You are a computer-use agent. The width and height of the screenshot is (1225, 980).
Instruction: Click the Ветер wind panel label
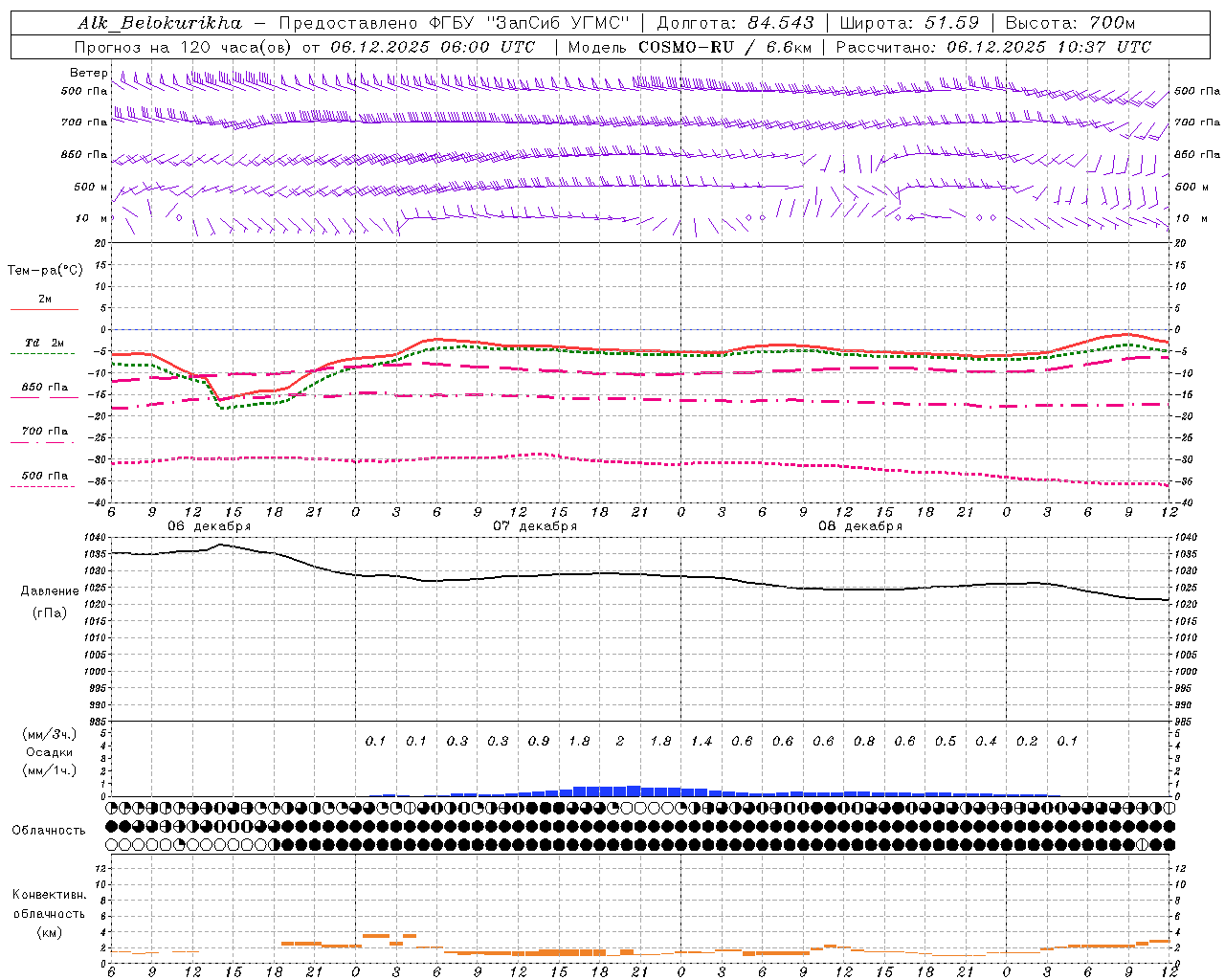88,73
